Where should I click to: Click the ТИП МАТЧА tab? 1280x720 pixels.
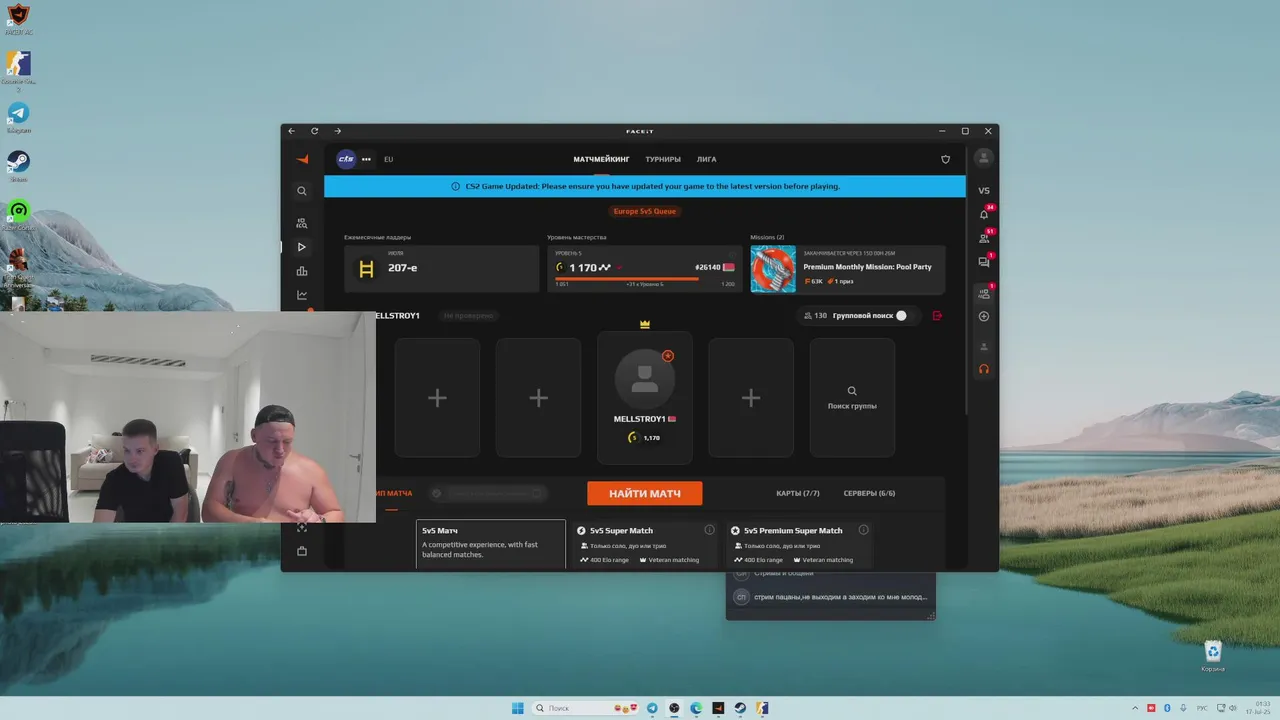[x=392, y=493]
